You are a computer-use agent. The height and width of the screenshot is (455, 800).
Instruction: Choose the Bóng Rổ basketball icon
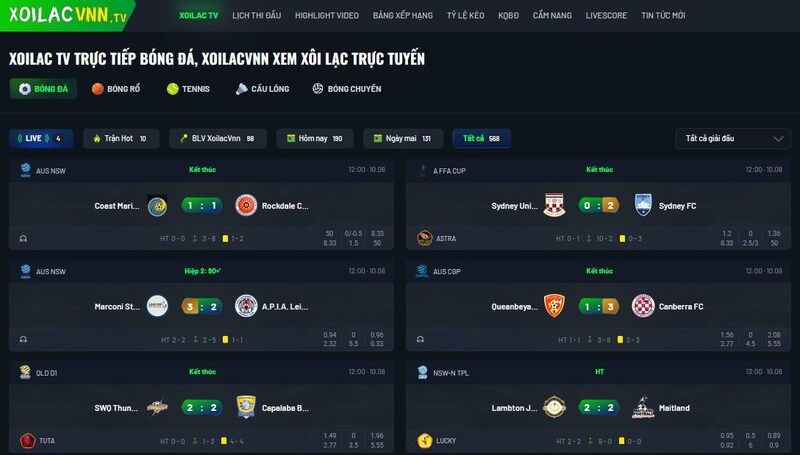point(97,89)
